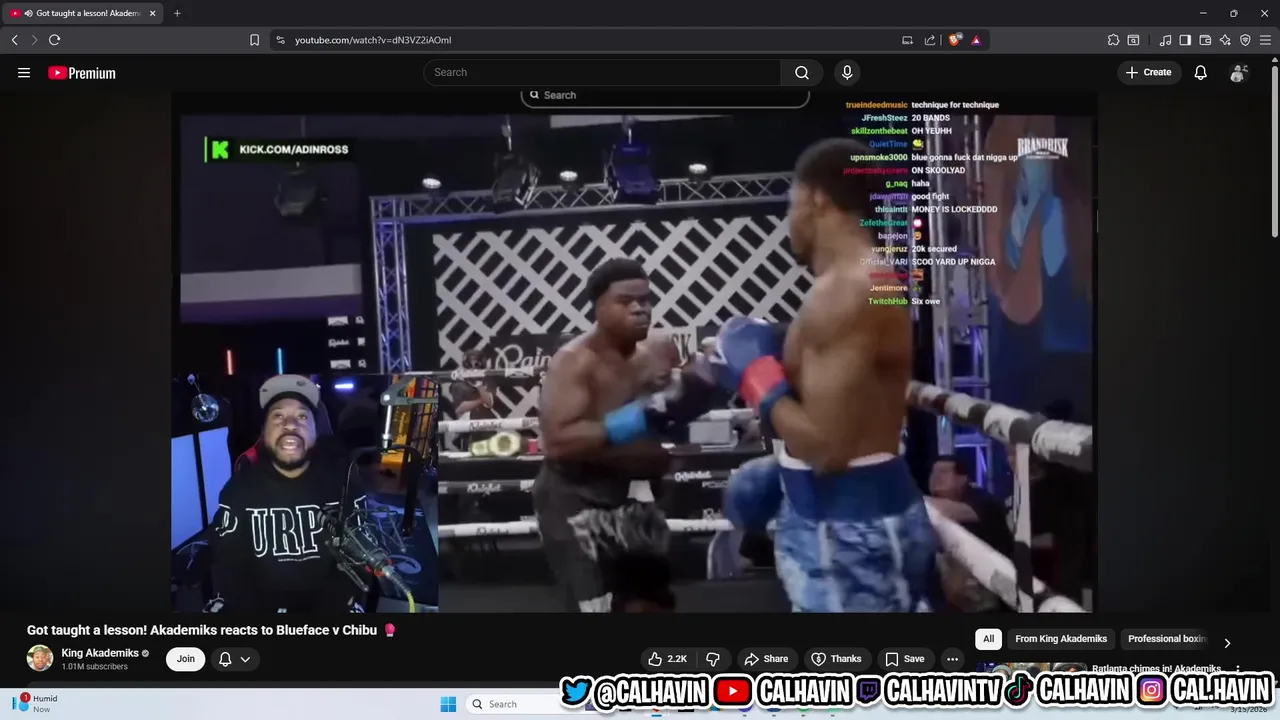Open King Akademiks channel avatar
The image size is (1280, 720).
[40, 658]
